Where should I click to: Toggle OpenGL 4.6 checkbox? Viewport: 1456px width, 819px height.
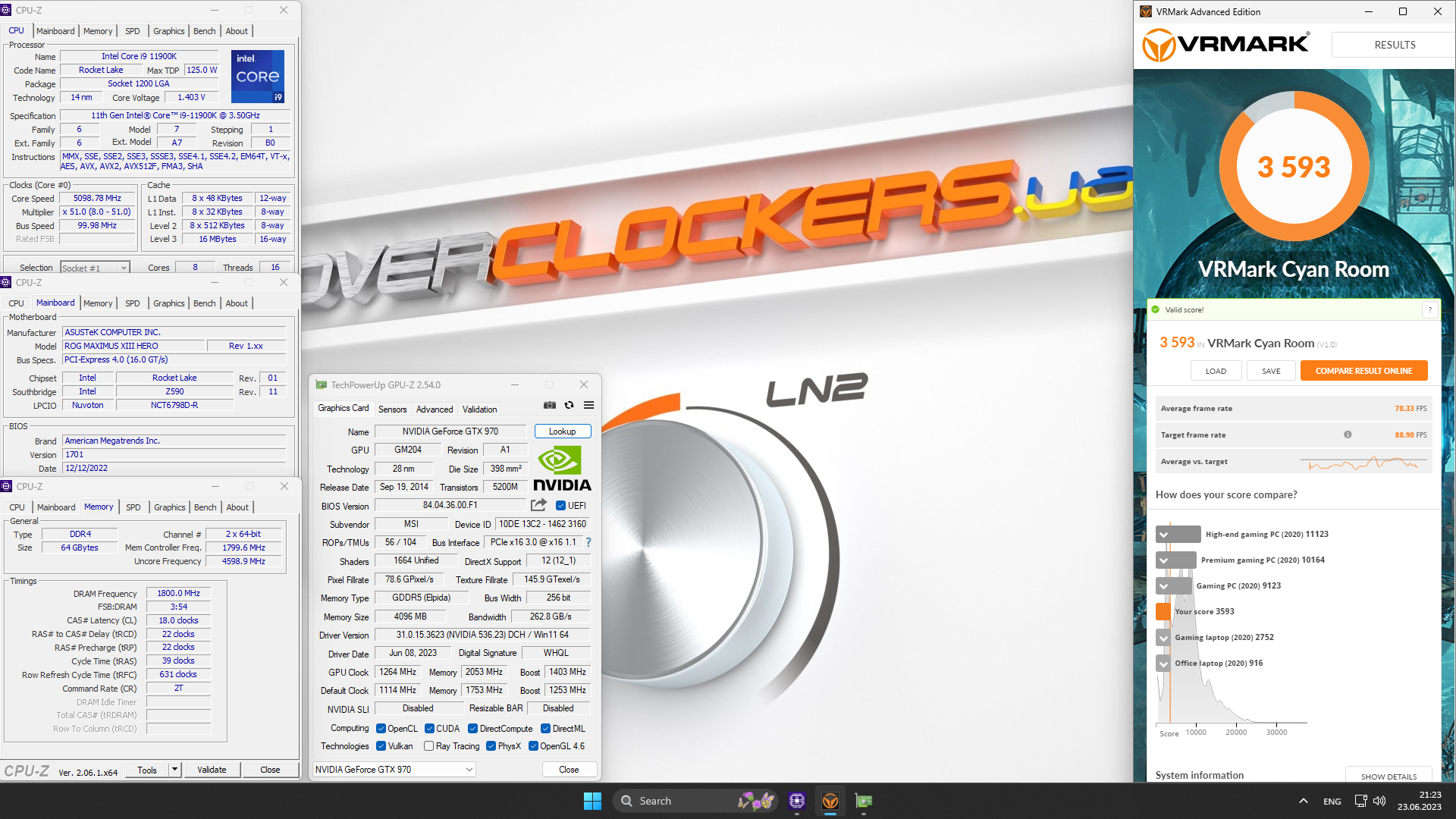[x=533, y=746]
